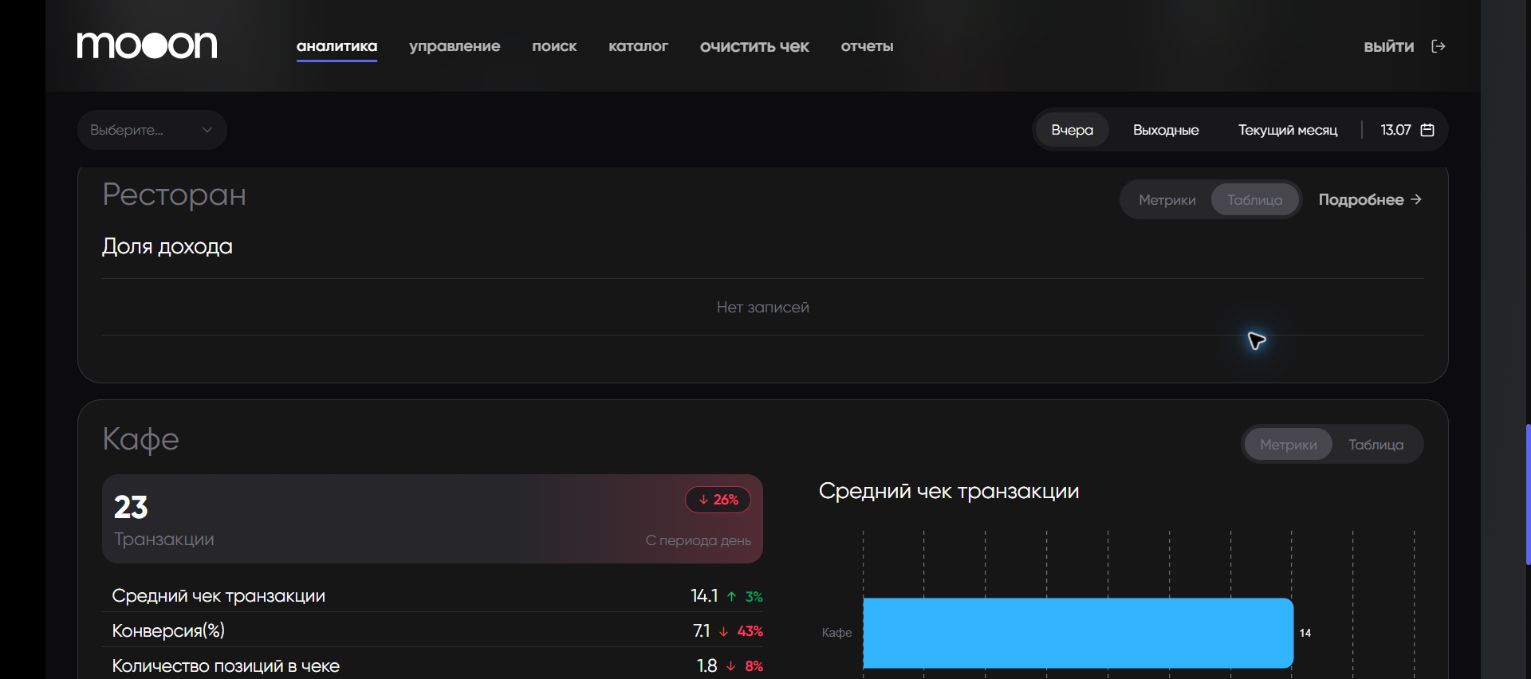Switch Ресторан section to Метрики view

click(x=1167, y=200)
